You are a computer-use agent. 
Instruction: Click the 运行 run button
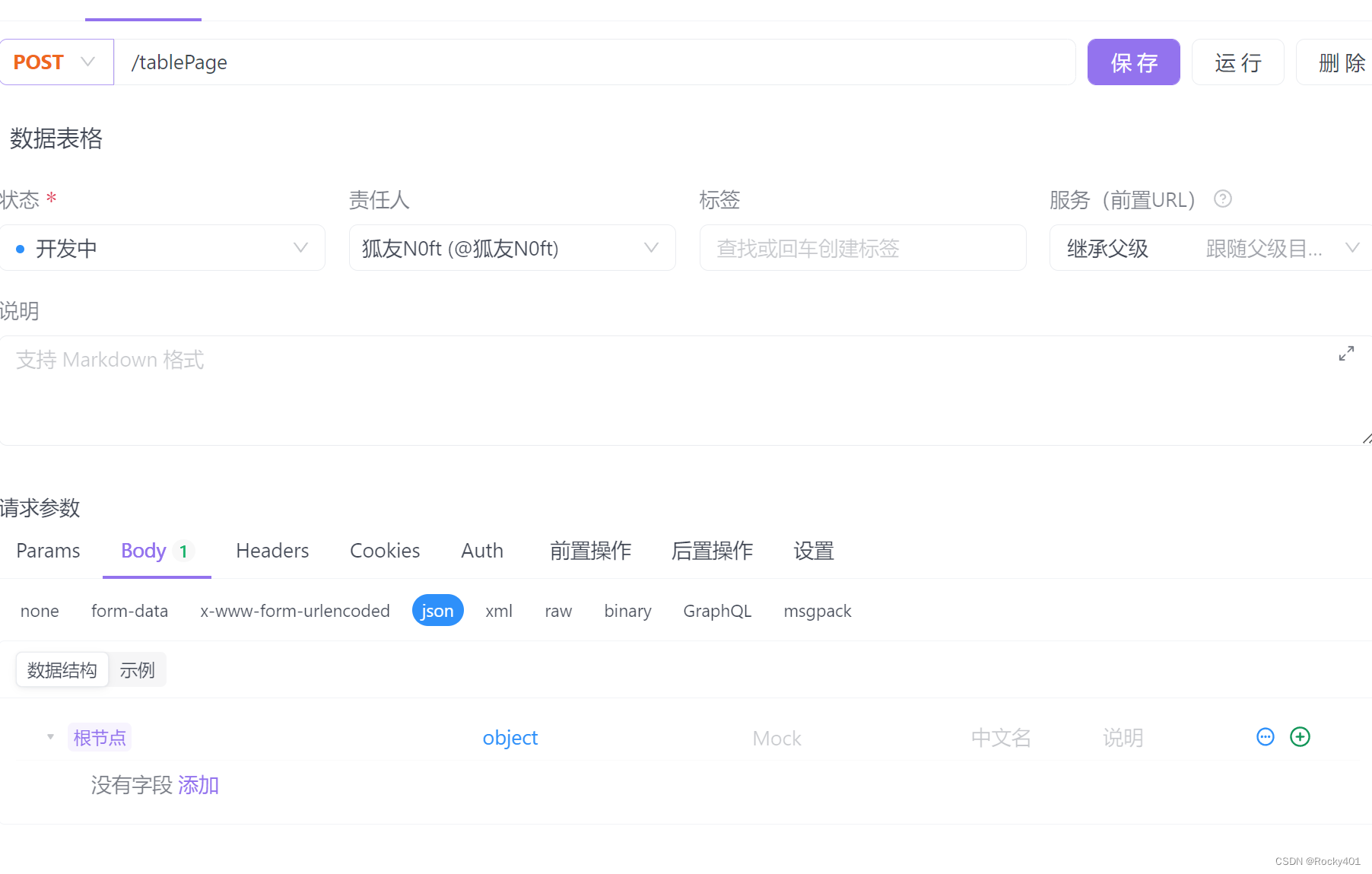[x=1237, y=62]
